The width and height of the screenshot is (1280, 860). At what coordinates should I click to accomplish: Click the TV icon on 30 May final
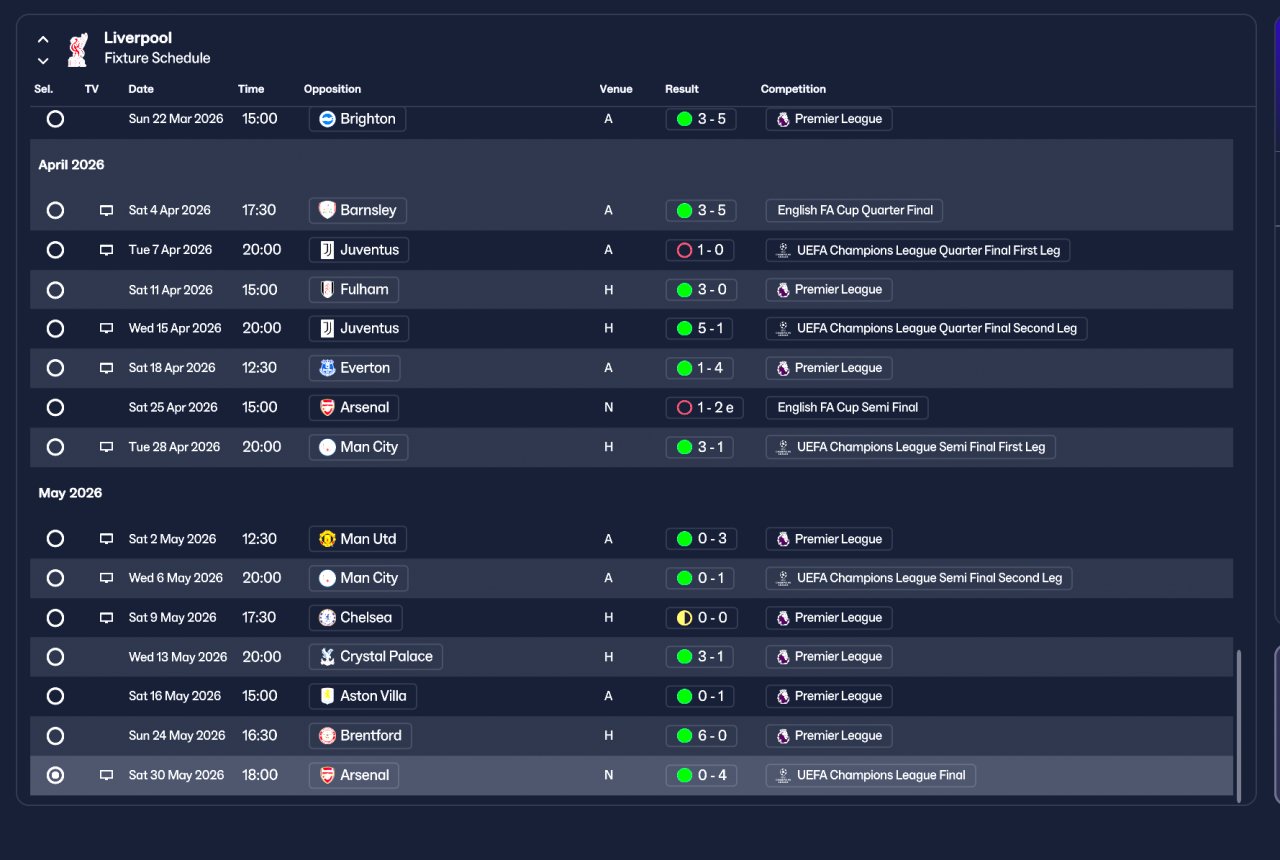(x=106, y=776)
